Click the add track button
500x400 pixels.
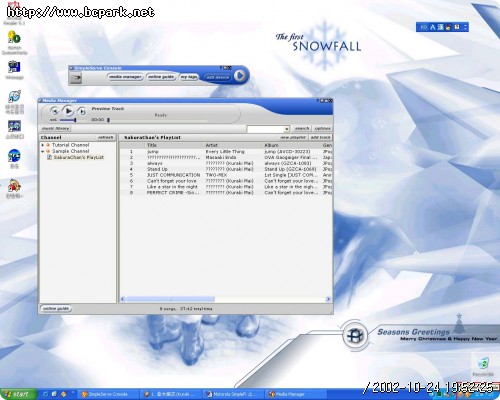[320, 137]
